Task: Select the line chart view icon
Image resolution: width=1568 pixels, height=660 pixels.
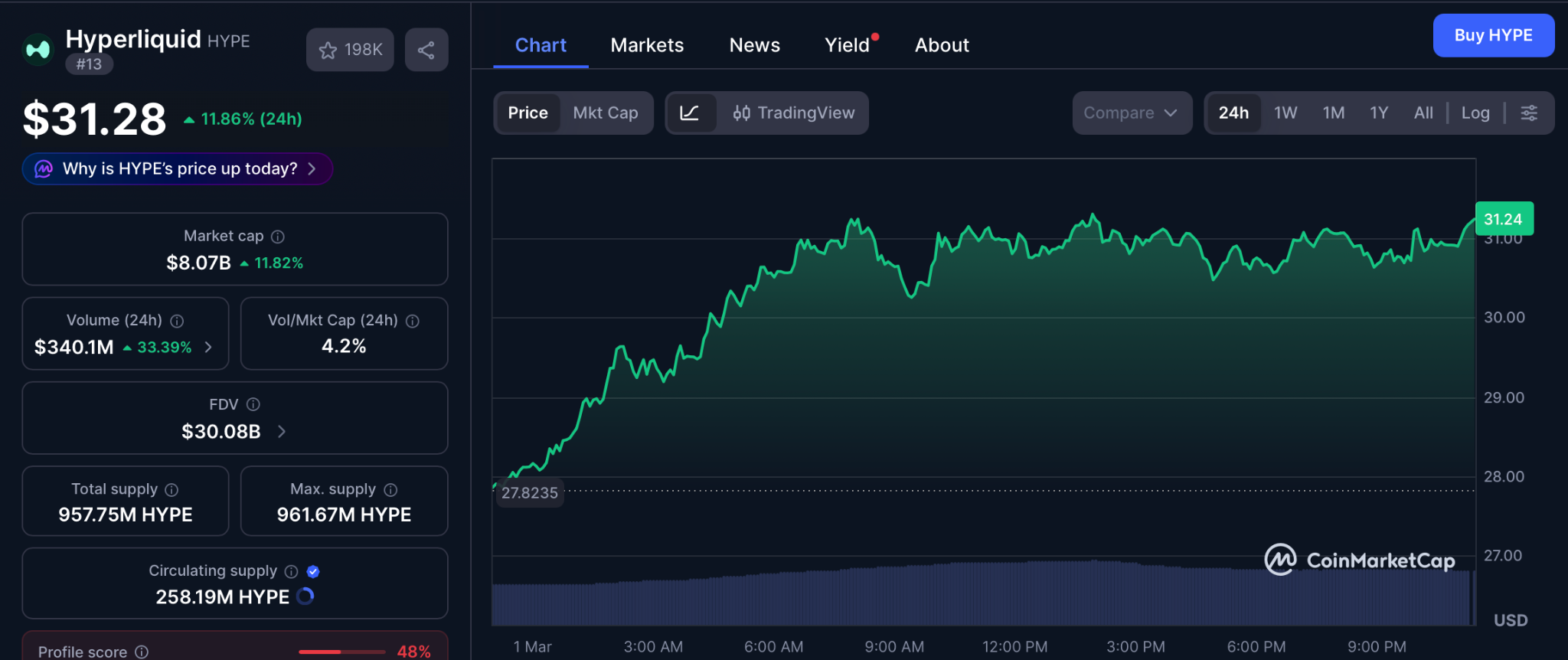Action: (690, 113)
